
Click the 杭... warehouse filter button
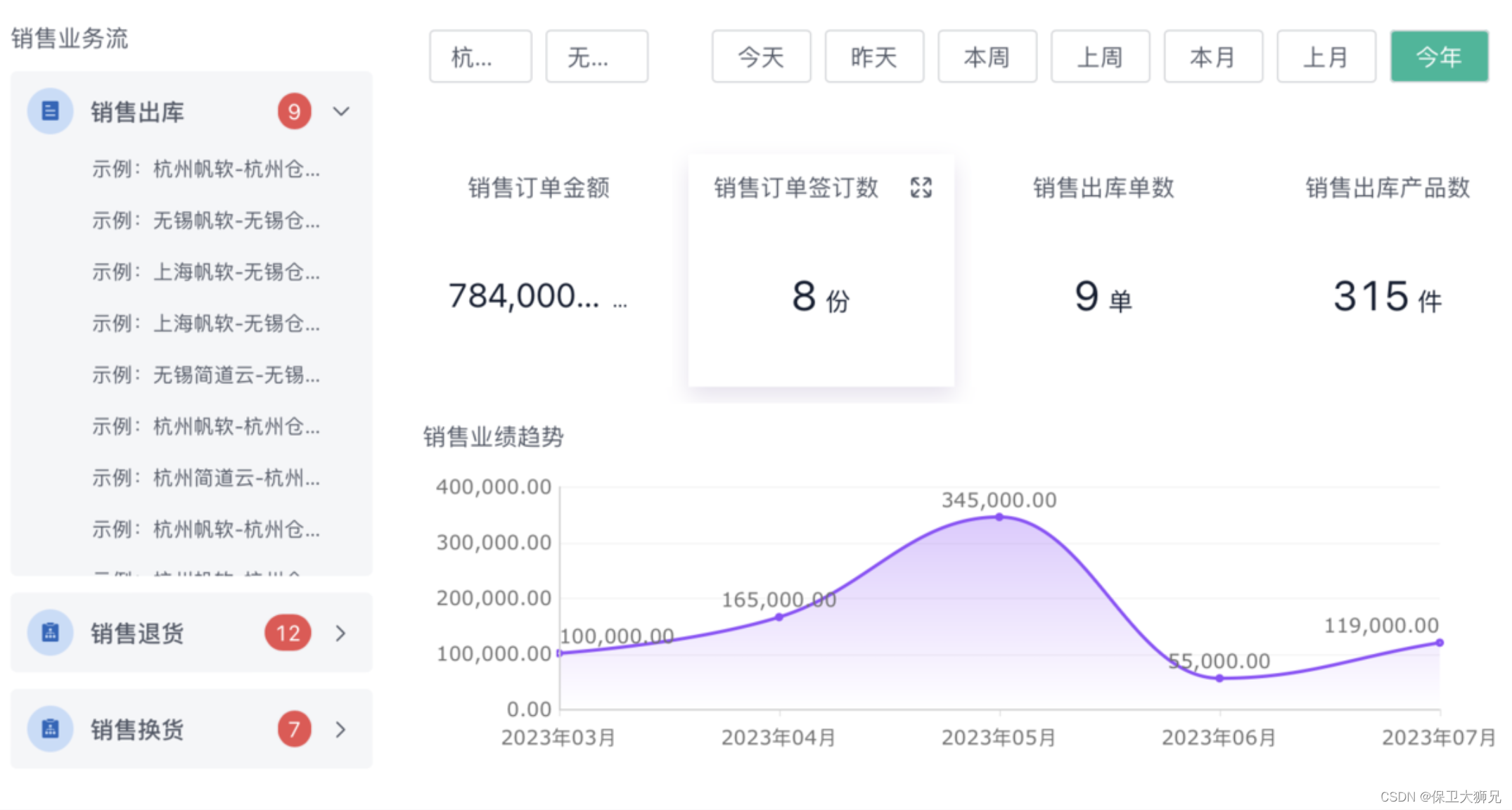click(x=480, y=56)
